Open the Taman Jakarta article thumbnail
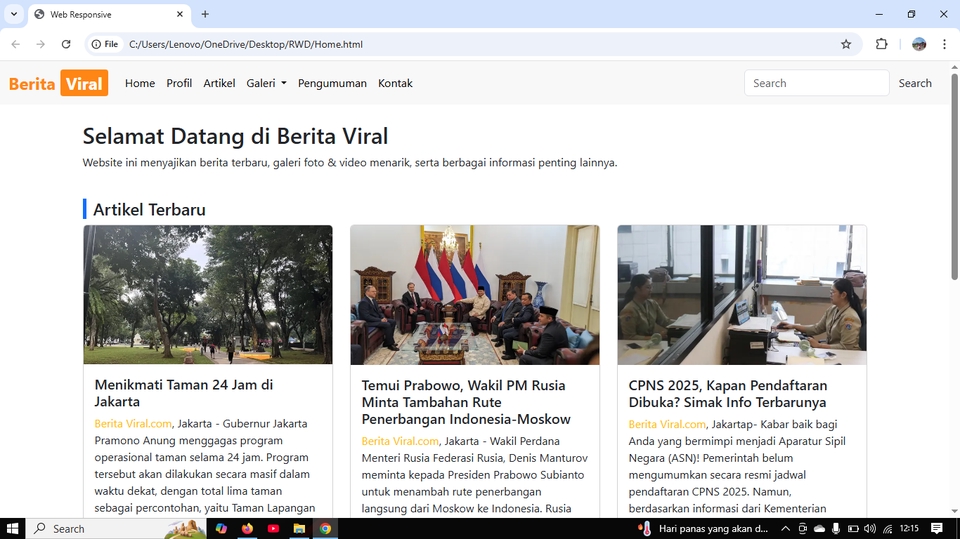The image size is (960, 539). click(208, 294)
